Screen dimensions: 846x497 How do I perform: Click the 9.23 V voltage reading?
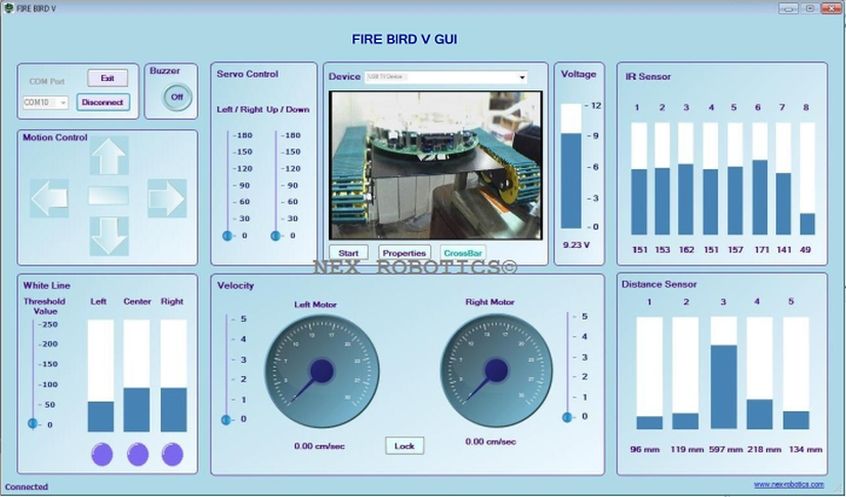click(576, 245)
